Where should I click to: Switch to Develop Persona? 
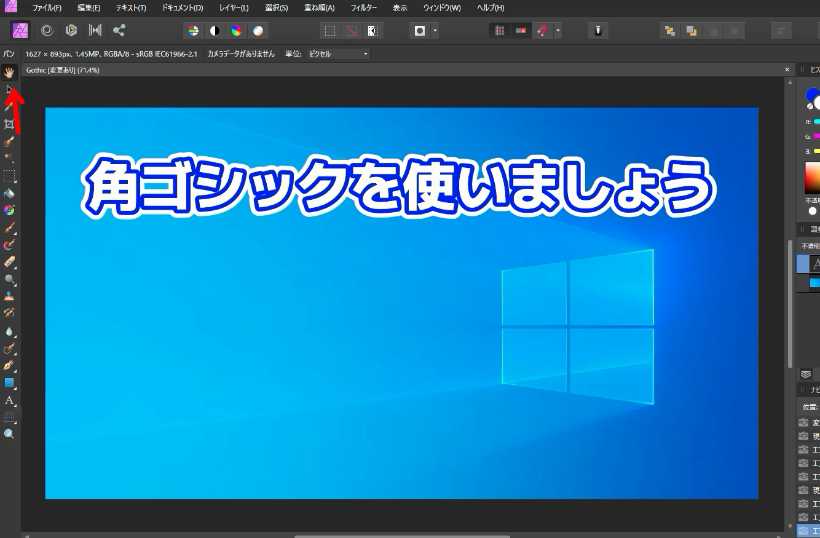(x=71, y=30)
